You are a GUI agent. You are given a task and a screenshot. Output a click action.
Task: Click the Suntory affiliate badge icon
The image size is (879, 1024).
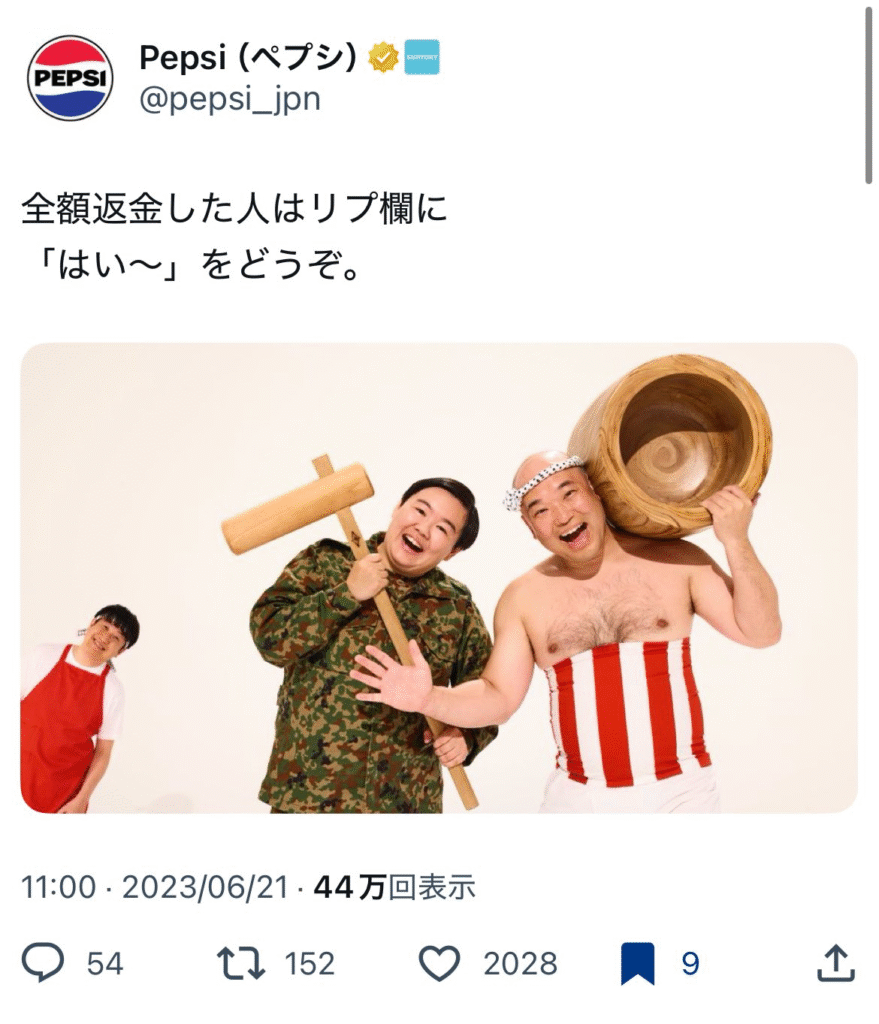tap(422, 57)
